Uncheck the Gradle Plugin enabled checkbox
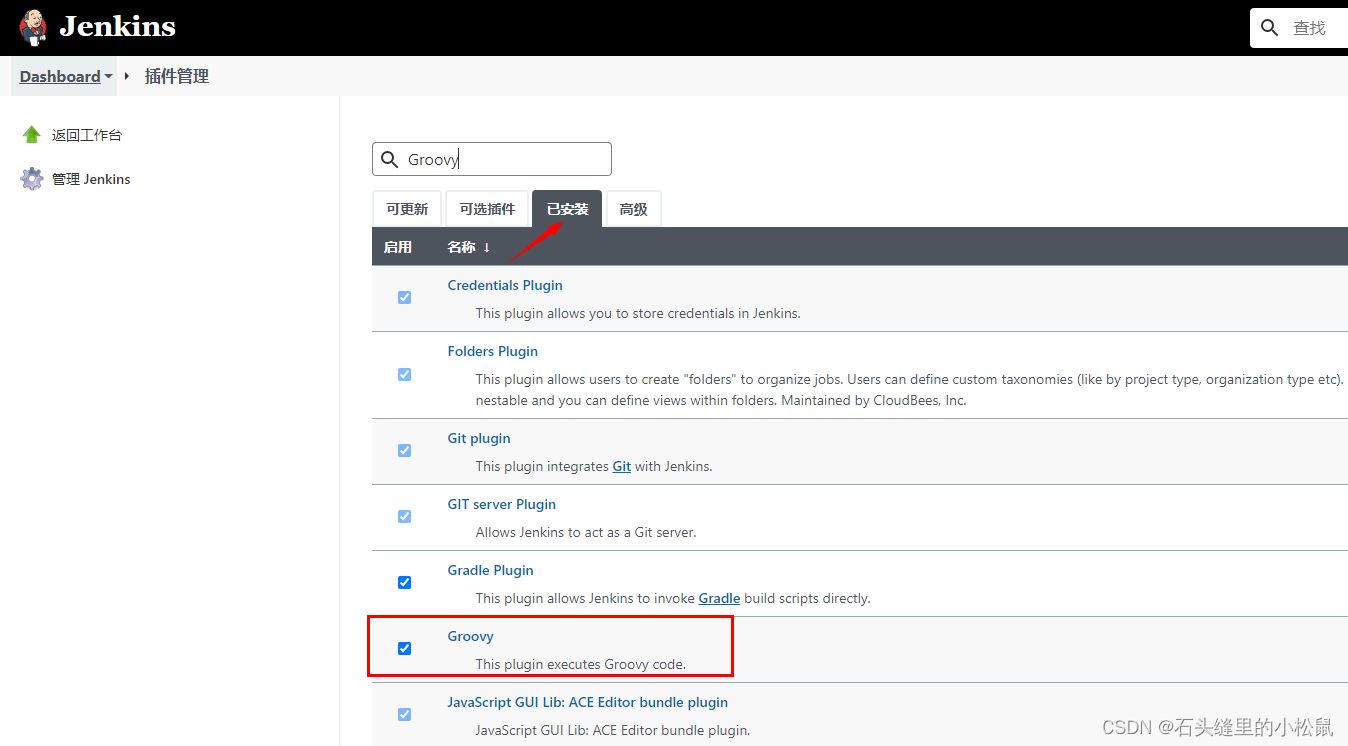The width and height of the screenshot is (1348, 746). 404,582
